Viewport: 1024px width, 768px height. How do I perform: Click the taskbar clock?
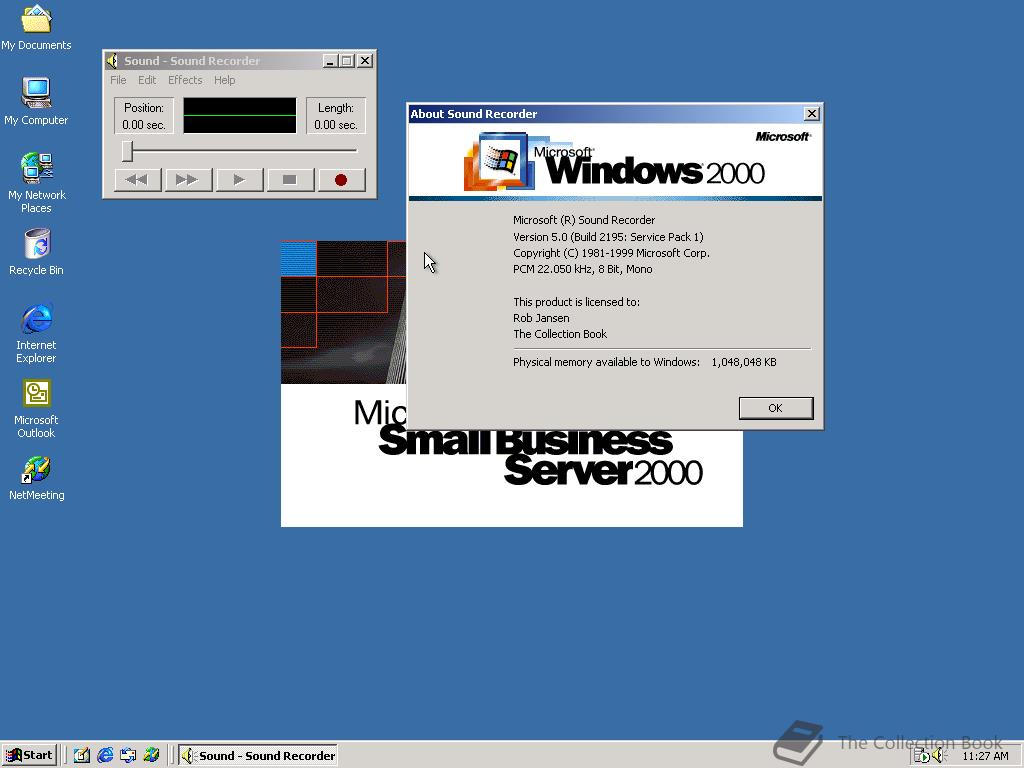coord(985,756)
